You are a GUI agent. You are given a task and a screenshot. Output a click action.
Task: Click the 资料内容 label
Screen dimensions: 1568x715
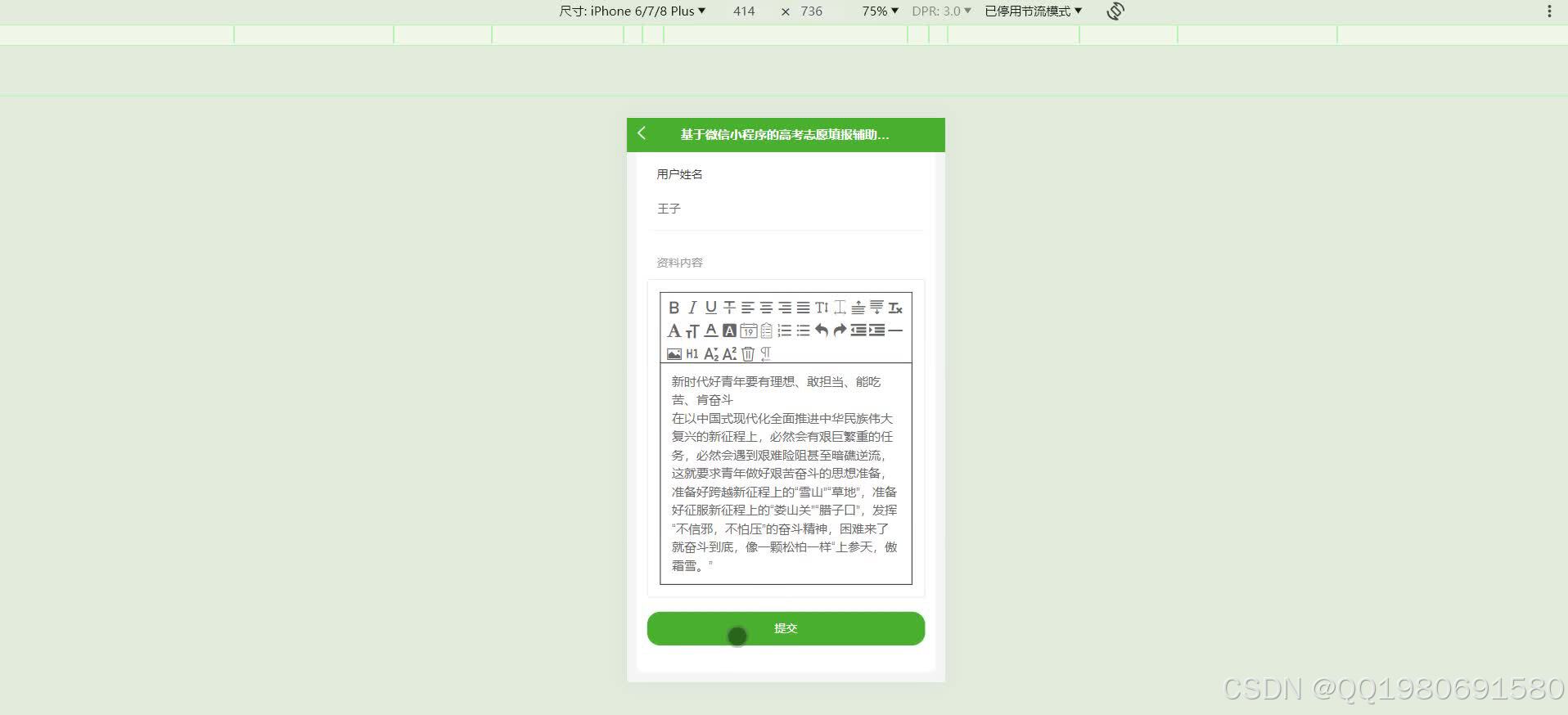[x=679, y=263]
